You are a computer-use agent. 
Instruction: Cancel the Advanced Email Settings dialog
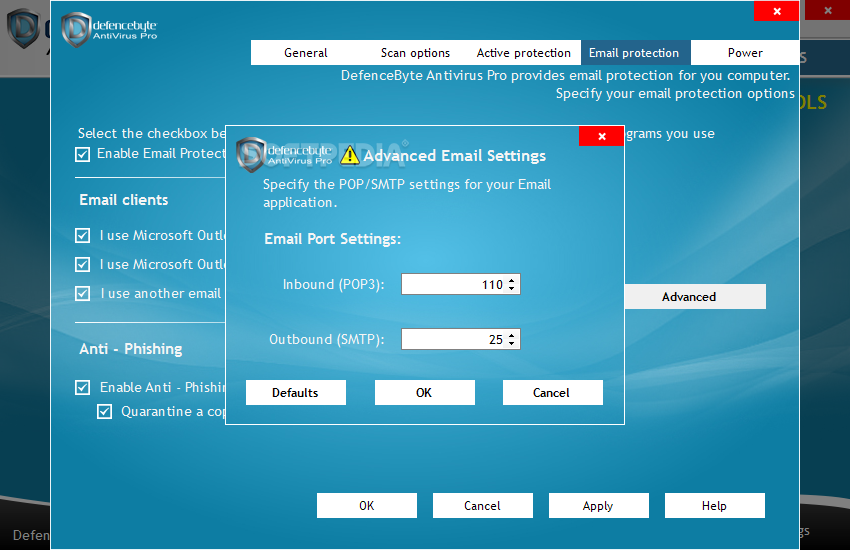(x=552, y=392)
